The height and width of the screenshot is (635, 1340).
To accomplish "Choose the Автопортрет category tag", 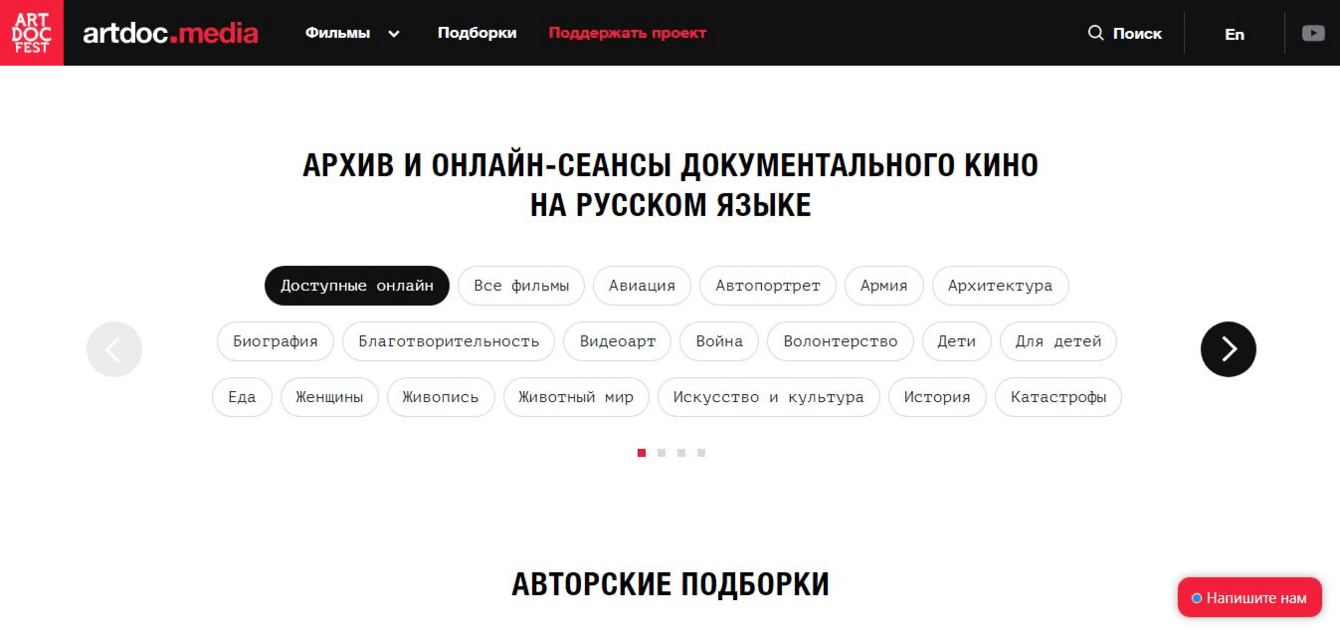I will click(x=768, y=285).
